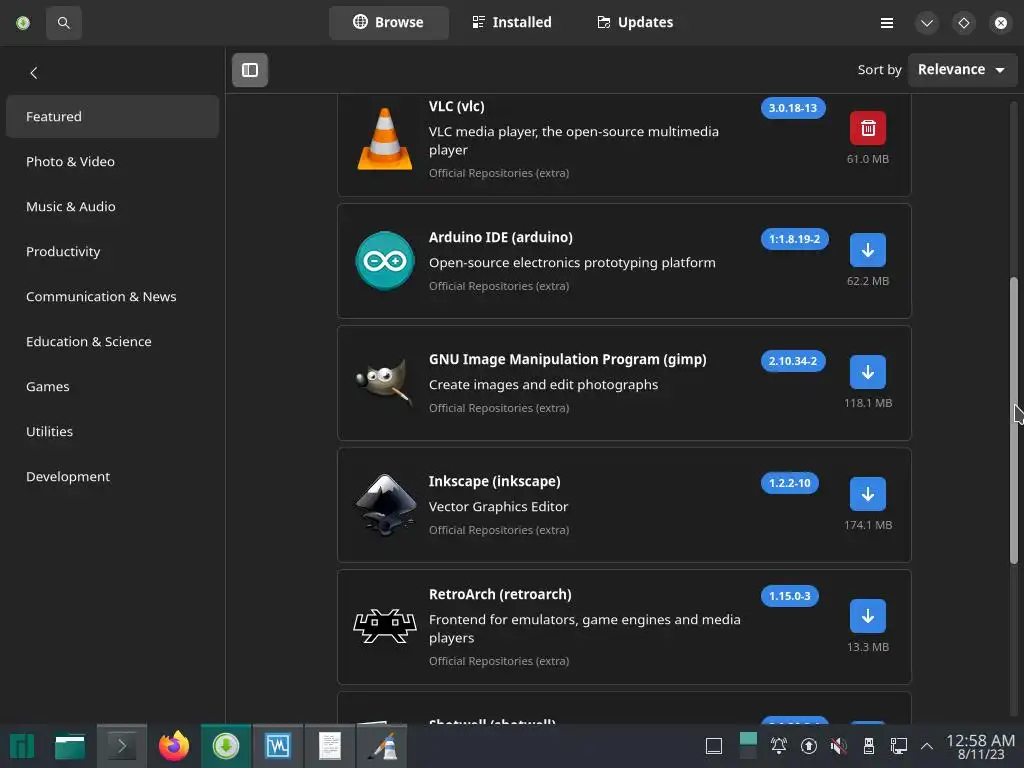The image size is (1024, 768).
Task: Click GIMP version badge 2.10.34-2
Action: [x=793, y=361]
